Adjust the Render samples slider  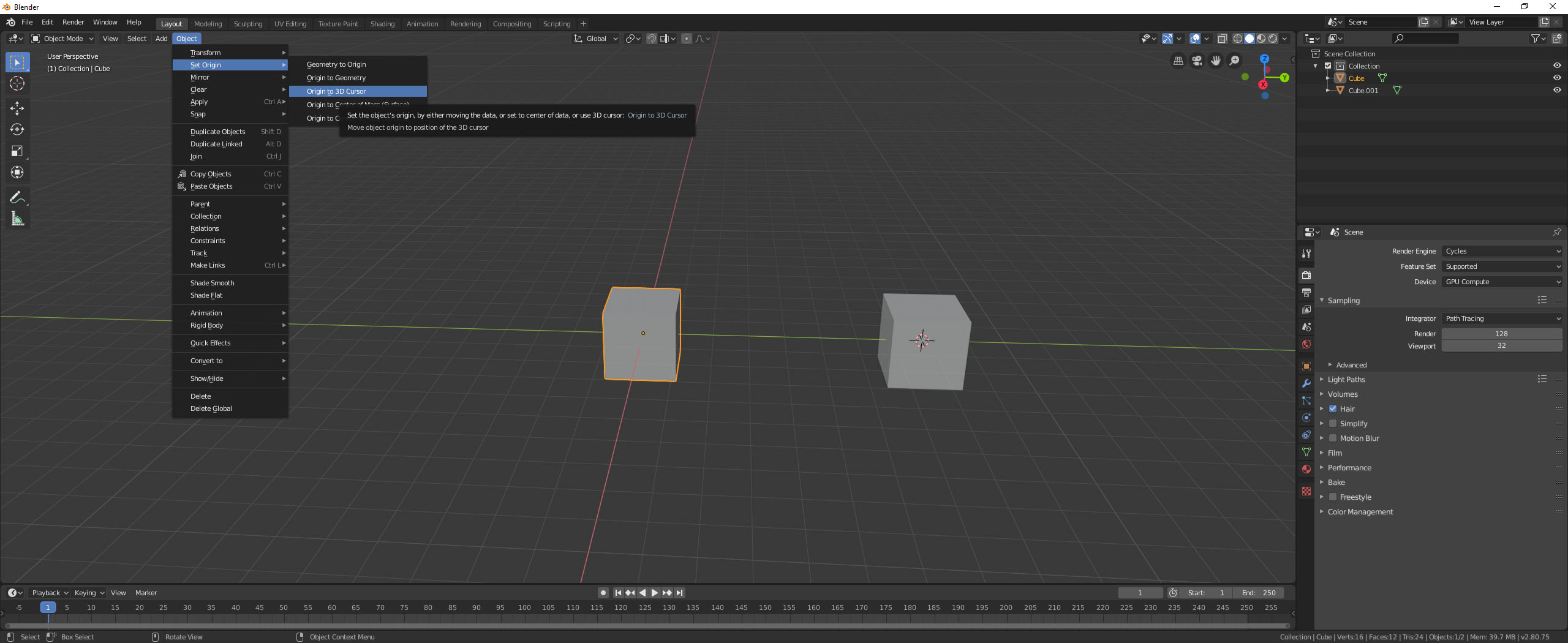pos(1502,334)
